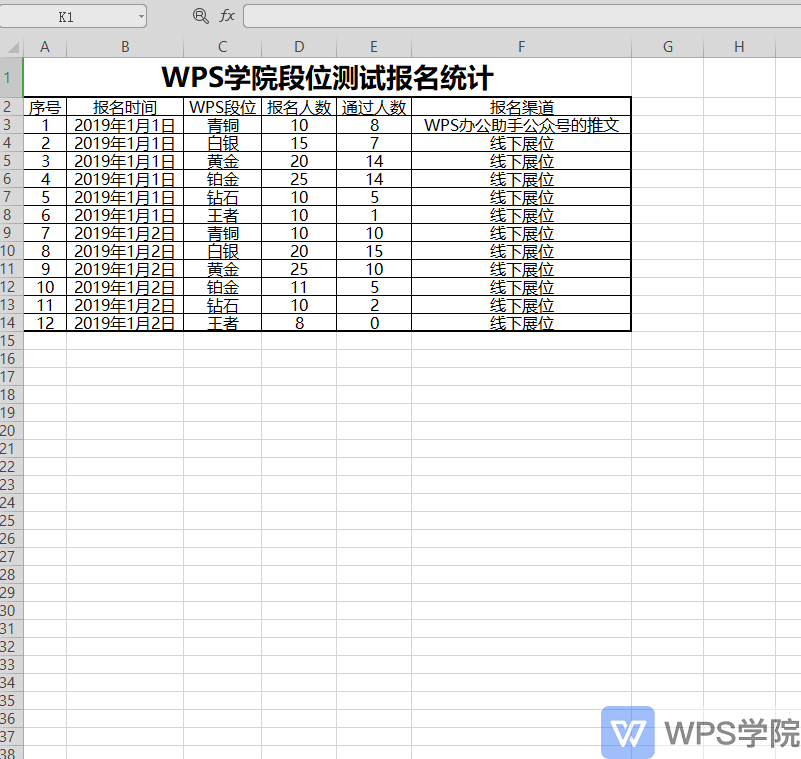The image size is (801, 759).
Task: Select 铂金 cell in row 6
Action: [x=222, y=179]
